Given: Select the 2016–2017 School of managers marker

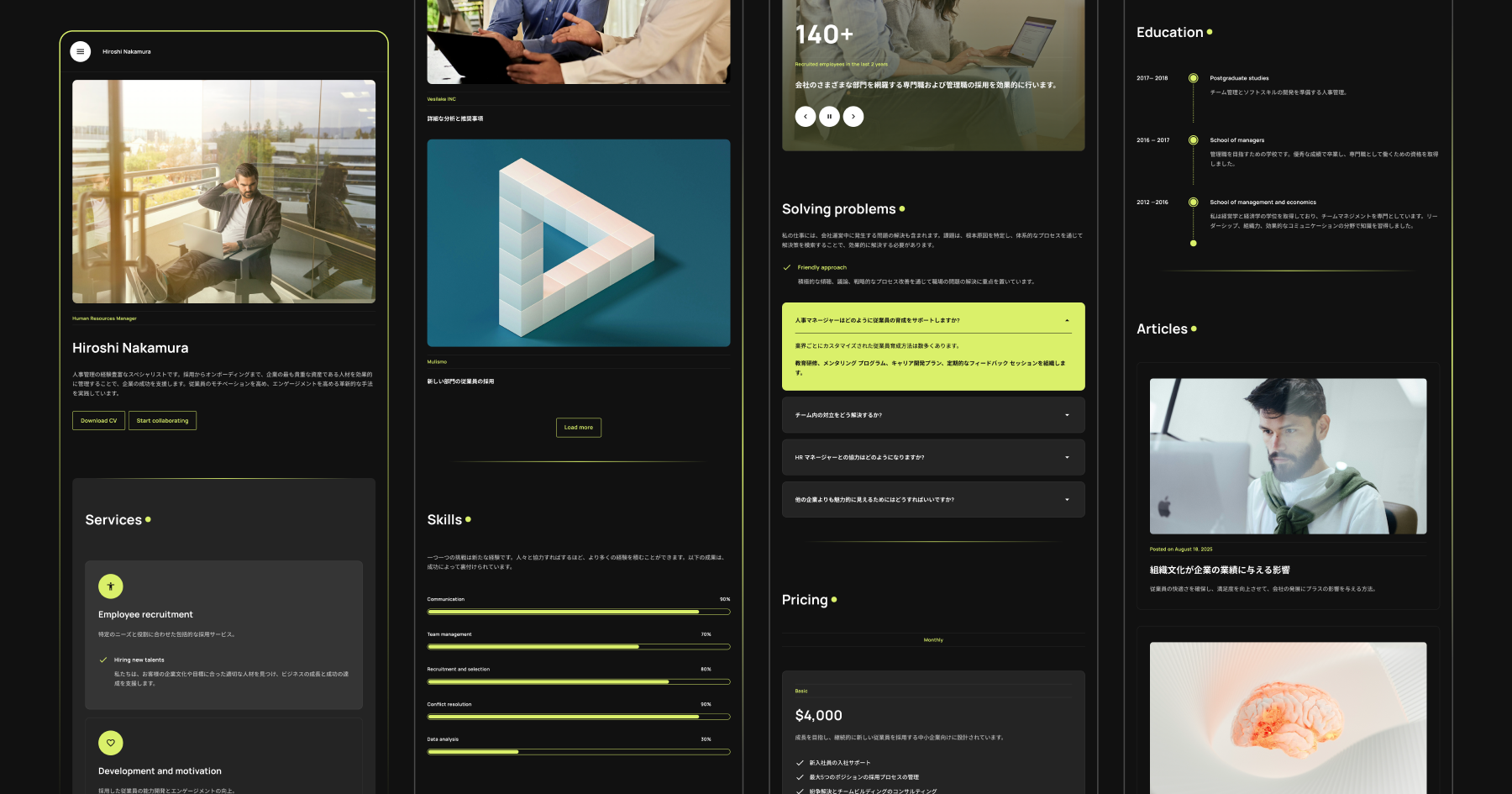Looking at the screenshot, I should click(x=1193, y=140).
